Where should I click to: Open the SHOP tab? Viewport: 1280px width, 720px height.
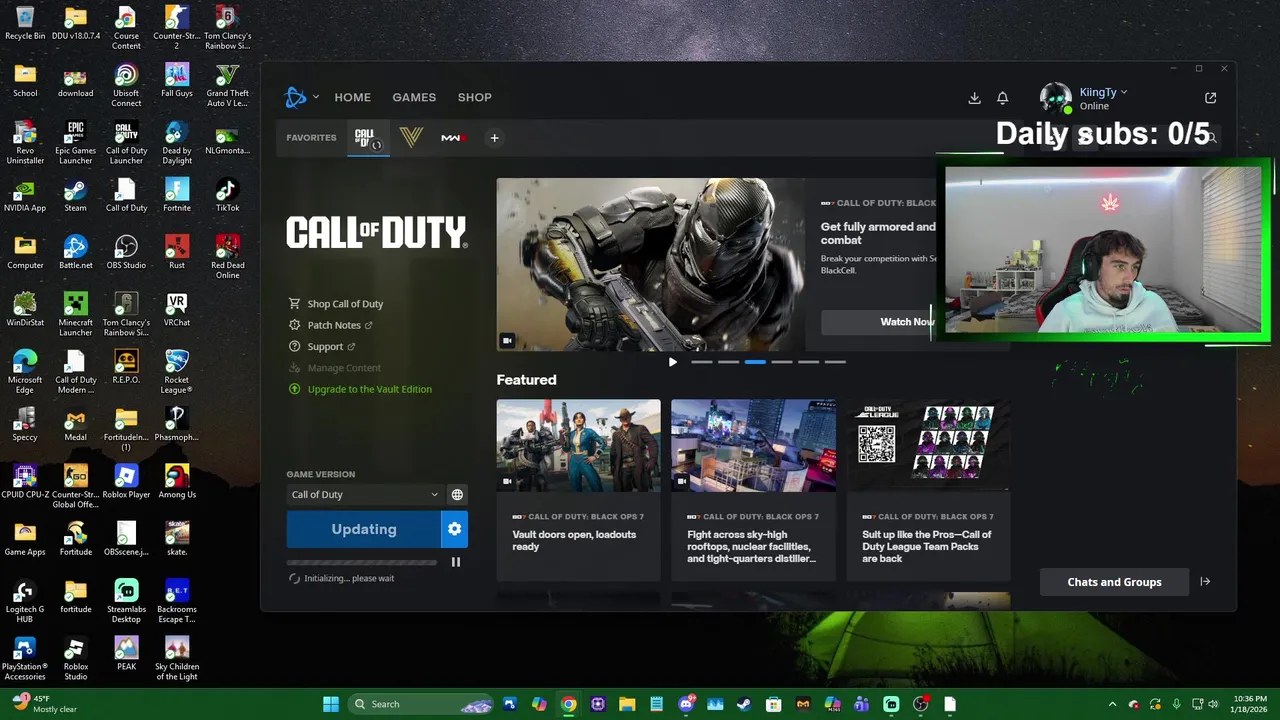click(x=475, y=97)
